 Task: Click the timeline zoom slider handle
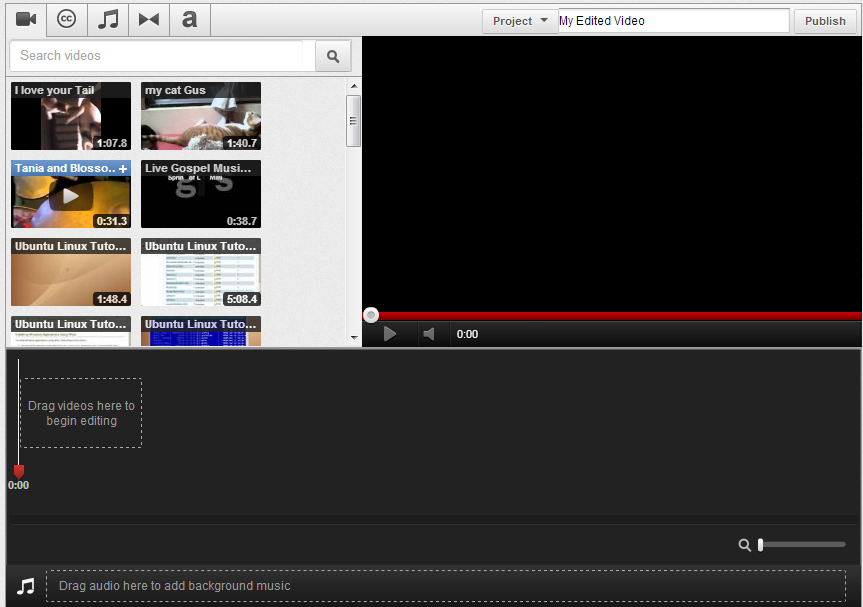pyautogui.click(x=761, y=545)
